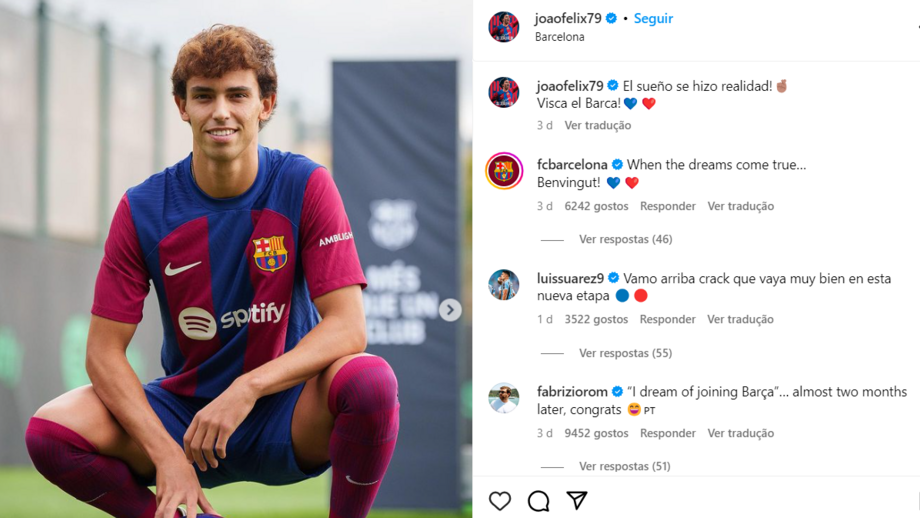Share the post with the paper plane icon

pyautogui.click(x=577, y=499)
